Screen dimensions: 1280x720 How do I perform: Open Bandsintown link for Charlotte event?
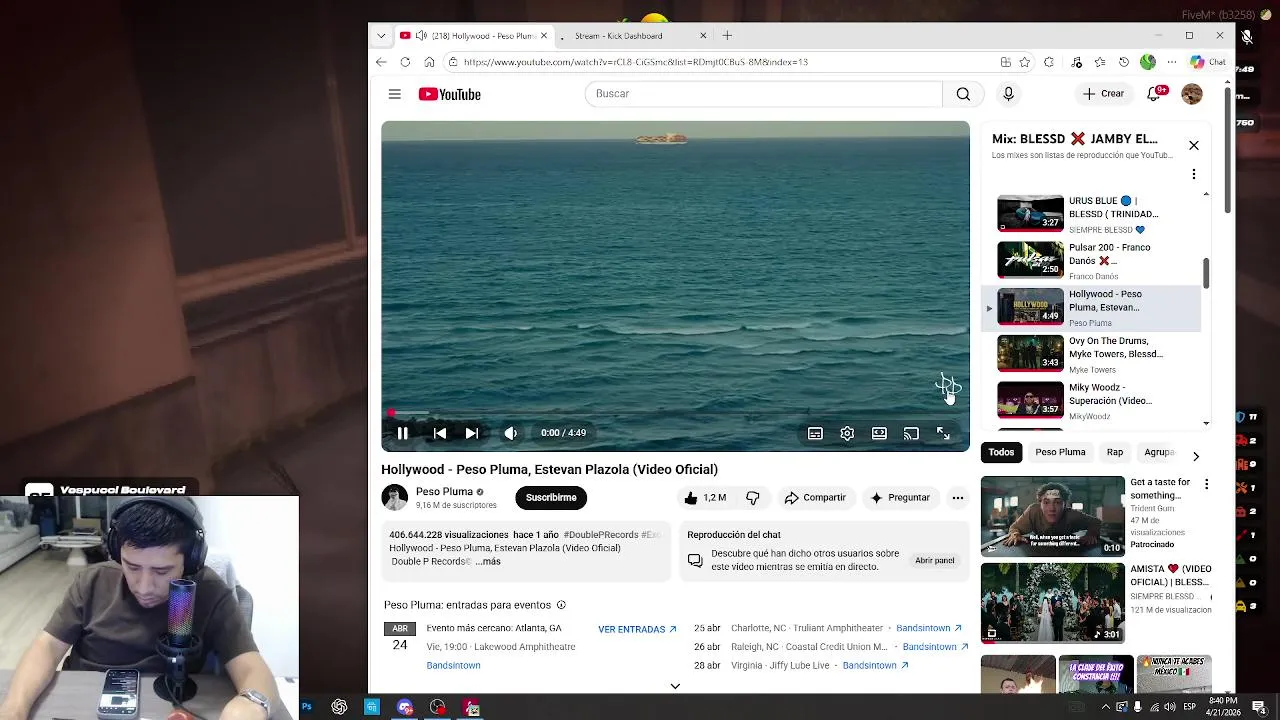coord(928,628)
